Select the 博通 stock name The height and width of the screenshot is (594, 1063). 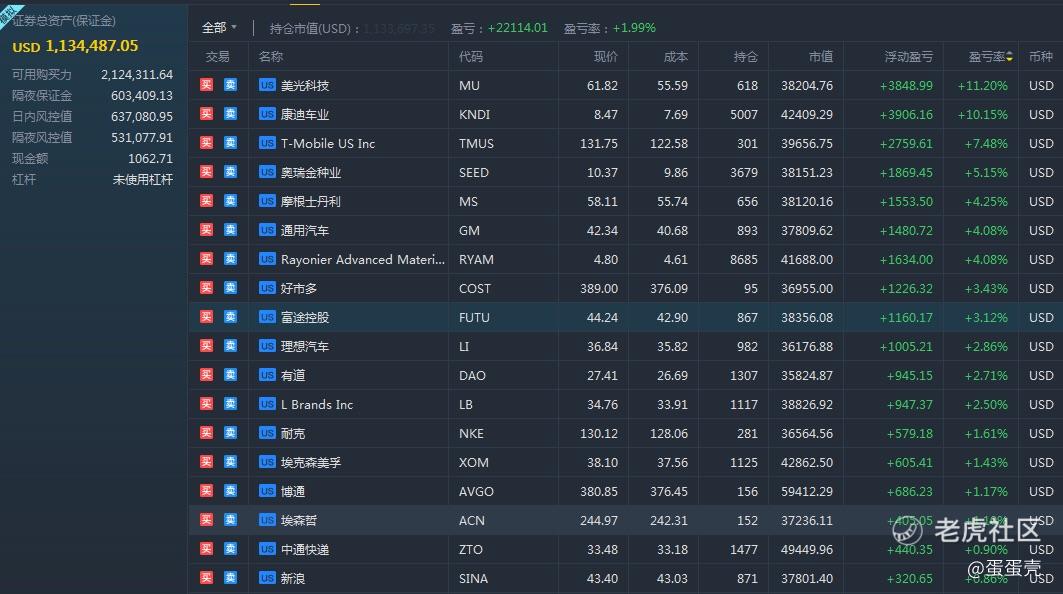(293, 491)
